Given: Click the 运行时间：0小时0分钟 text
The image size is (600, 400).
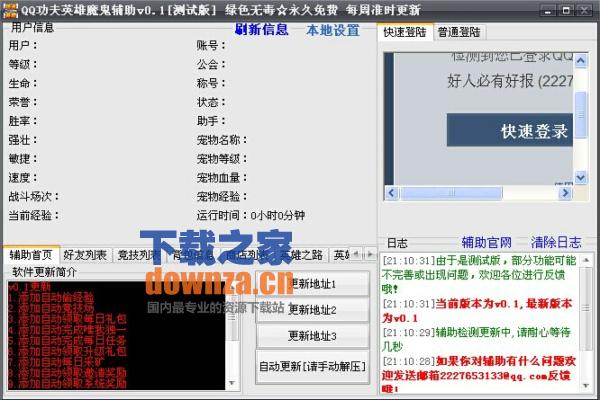Looking at the screenshot, I should point(251,215).
